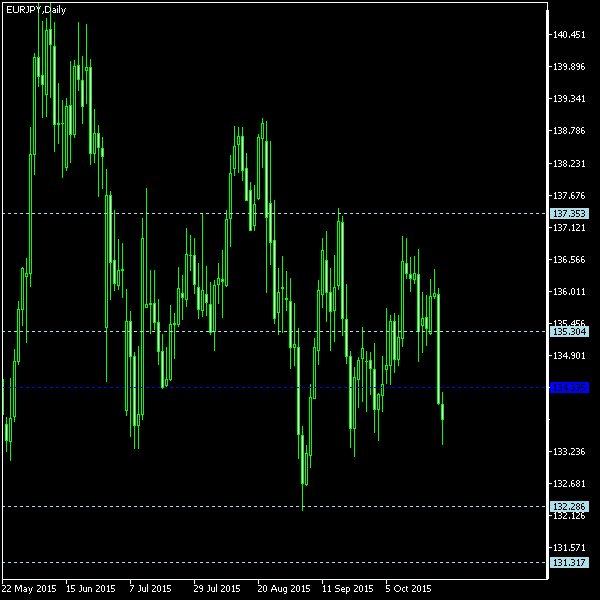Click the EURJPY,Daily chart title
Screen dimensions: 600x600
pyautogui.click(x=36, y=10)
